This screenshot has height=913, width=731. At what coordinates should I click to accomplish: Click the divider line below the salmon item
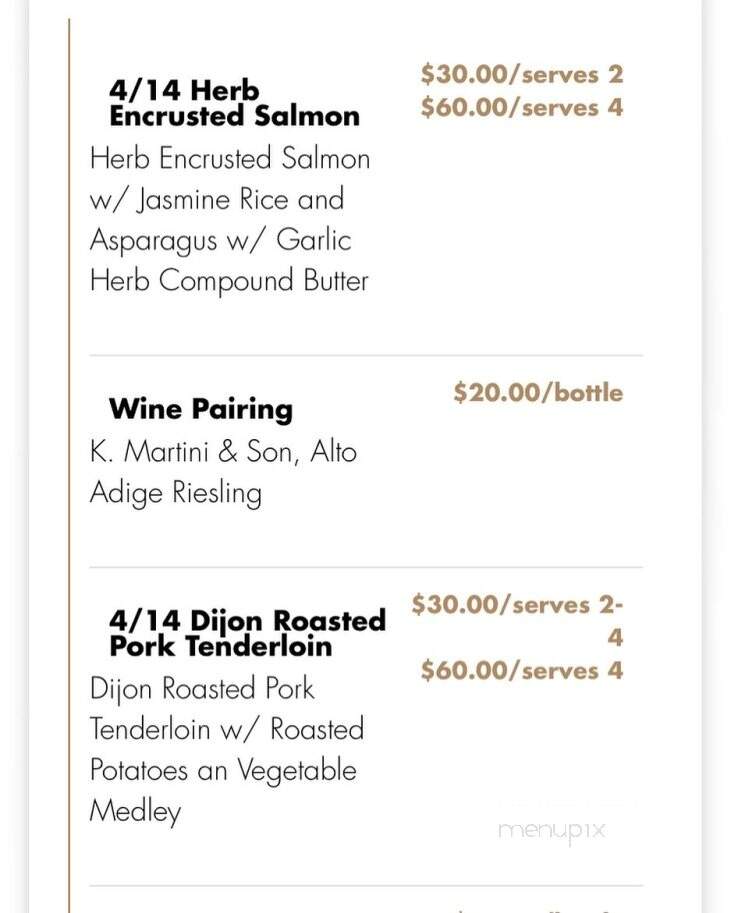366,355
